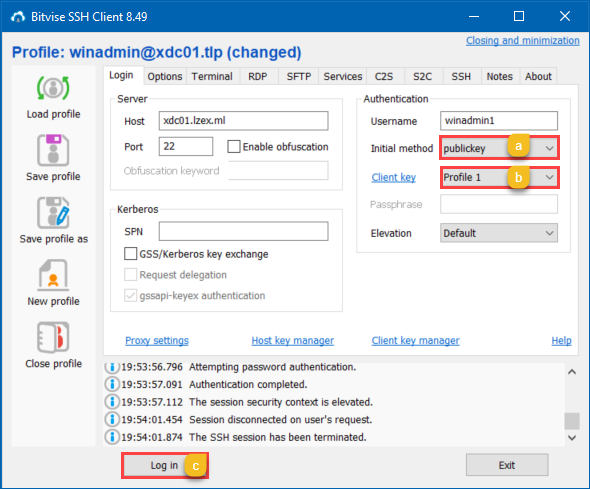
Task: Click the profile title winadmin@xdc01.tlp
Action: point(146,53)
